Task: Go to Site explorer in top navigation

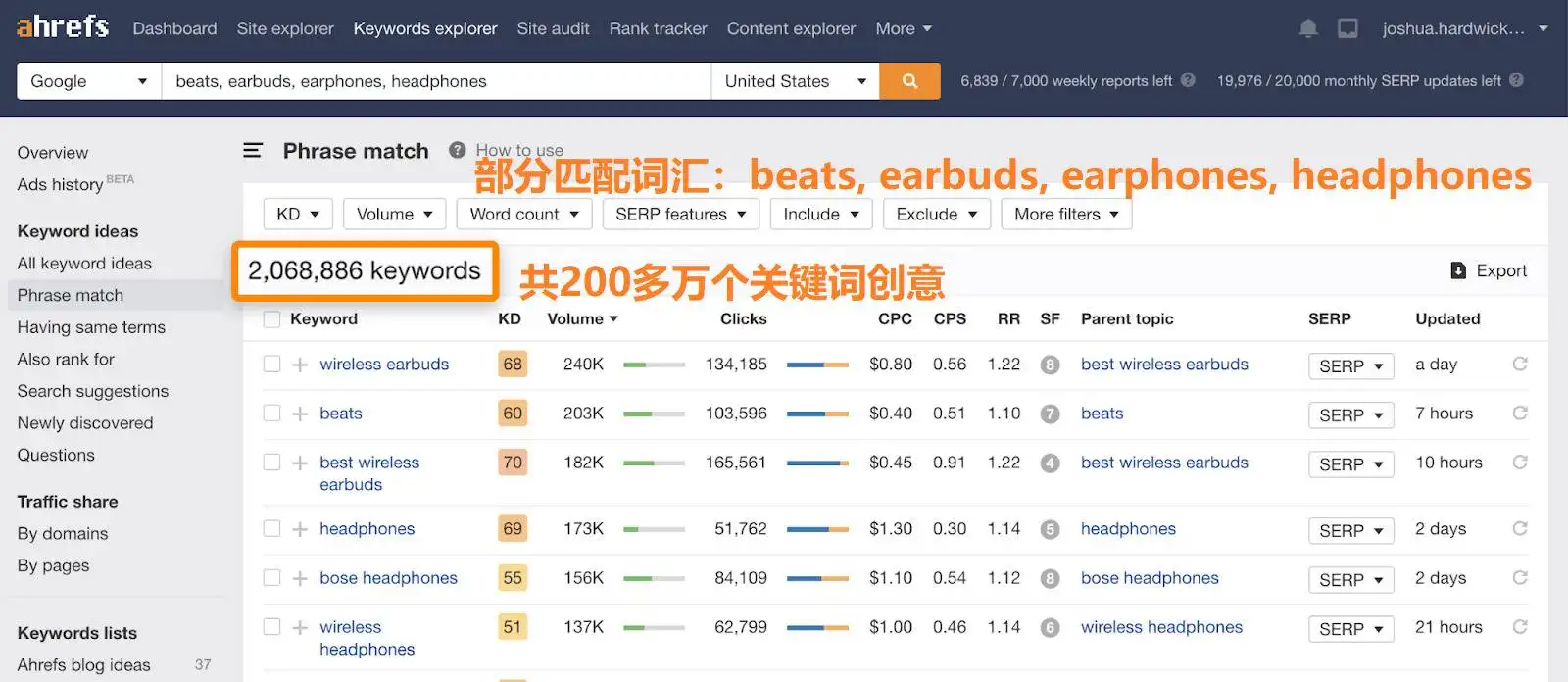Action: point(285,28)
